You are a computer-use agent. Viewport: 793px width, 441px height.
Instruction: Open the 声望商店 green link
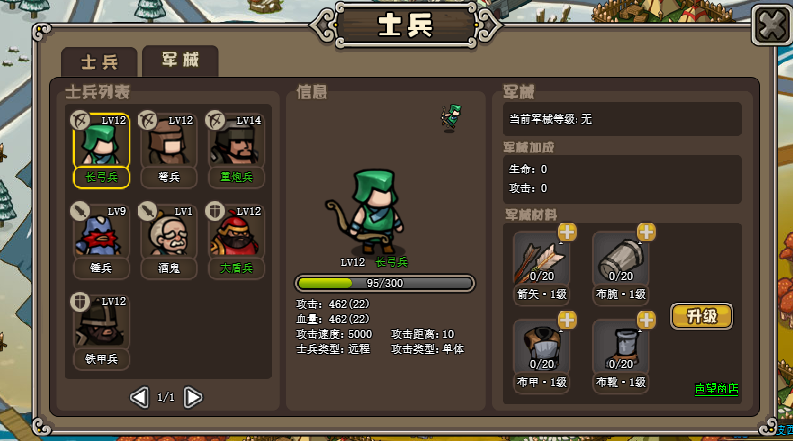click(x=716, y=388)
